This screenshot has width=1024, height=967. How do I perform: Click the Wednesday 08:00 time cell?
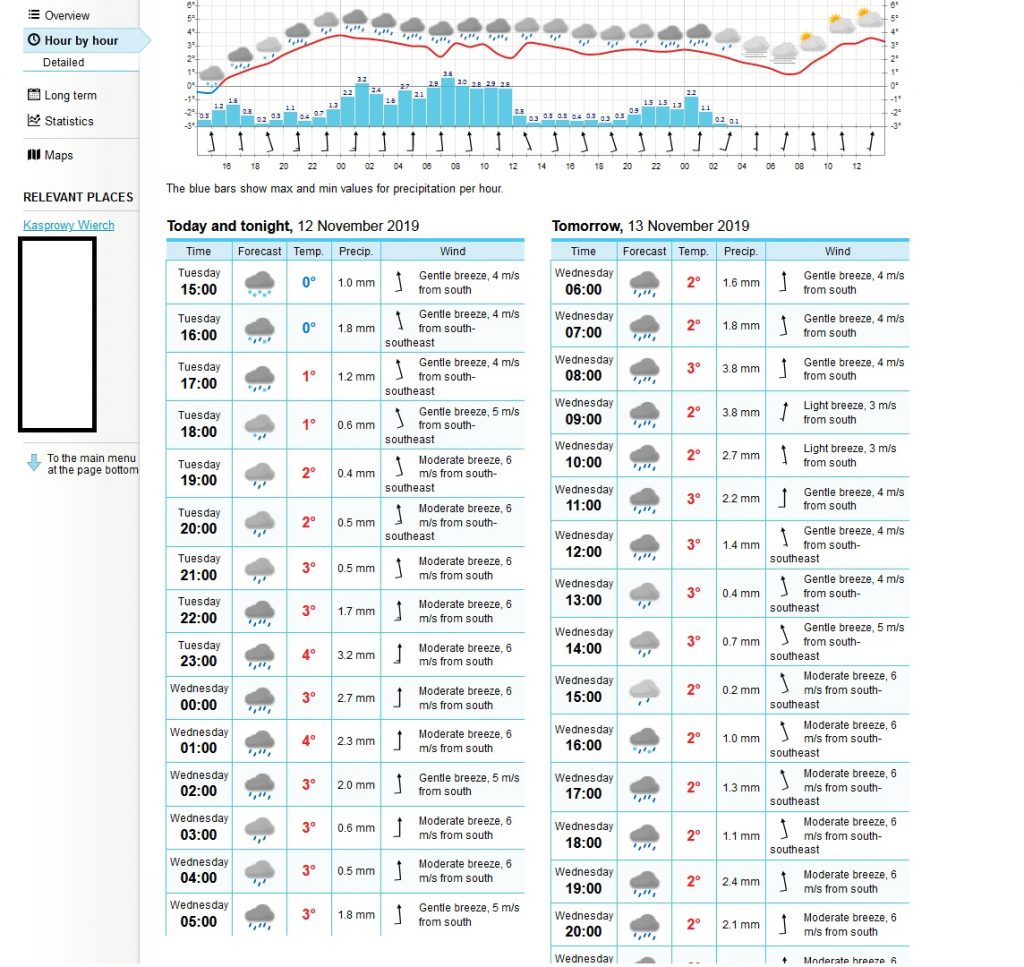(x=583, y=368)
